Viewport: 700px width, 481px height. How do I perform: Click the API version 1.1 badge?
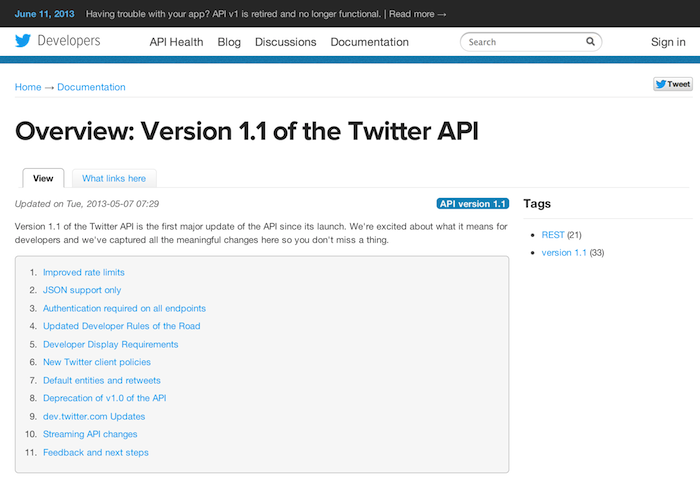pos(473,204)
